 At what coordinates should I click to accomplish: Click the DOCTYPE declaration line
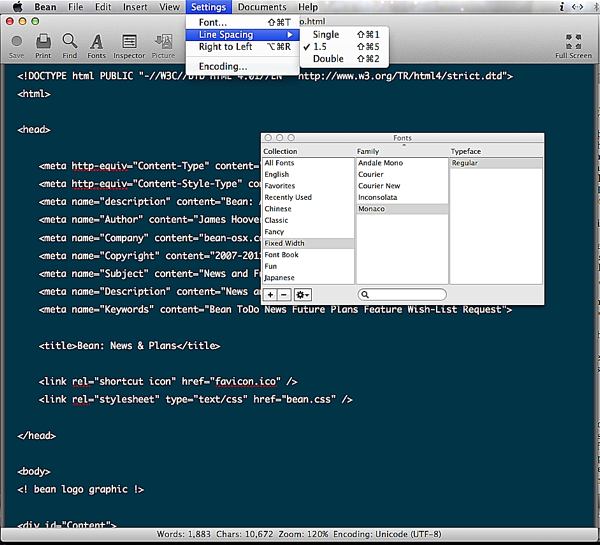point(265,76)
